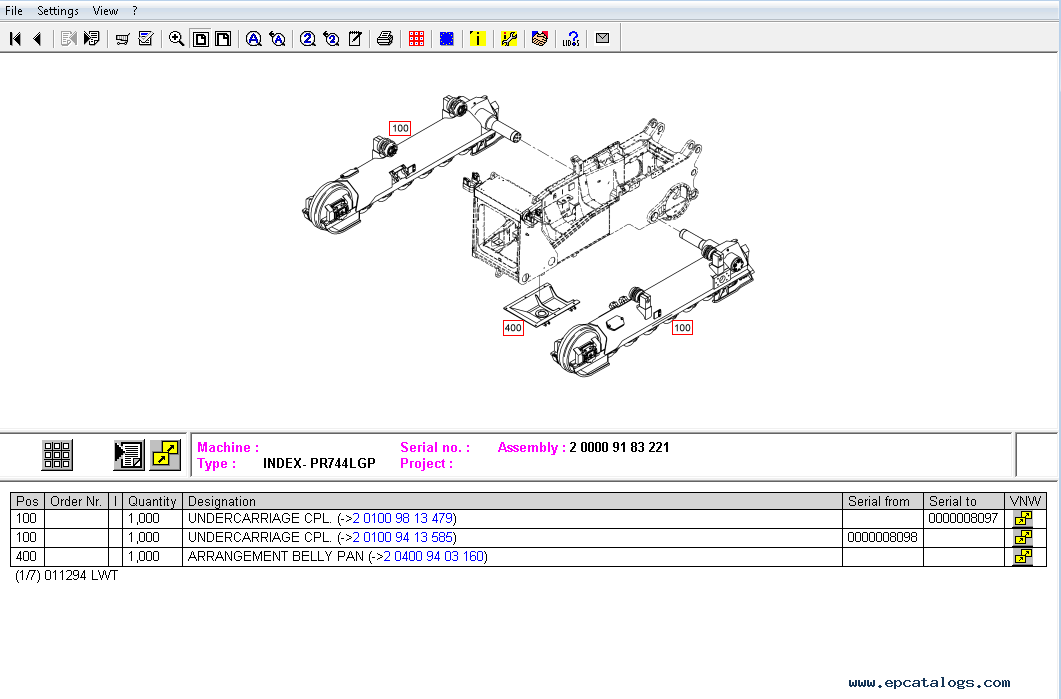Click the Serial from column header
Screen dimensions: 1061x699
[x=882, y=501]
